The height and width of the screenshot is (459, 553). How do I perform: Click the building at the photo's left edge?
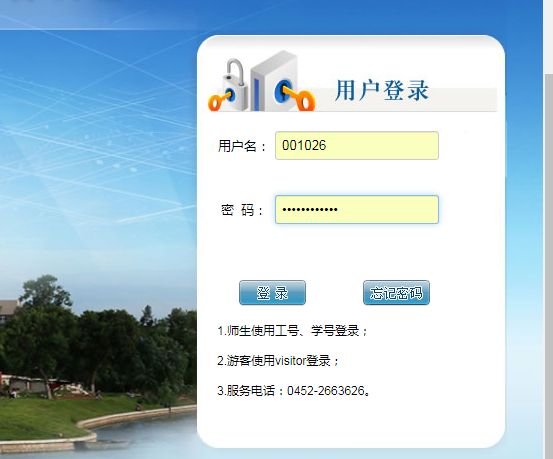click(x=8, y=312)
